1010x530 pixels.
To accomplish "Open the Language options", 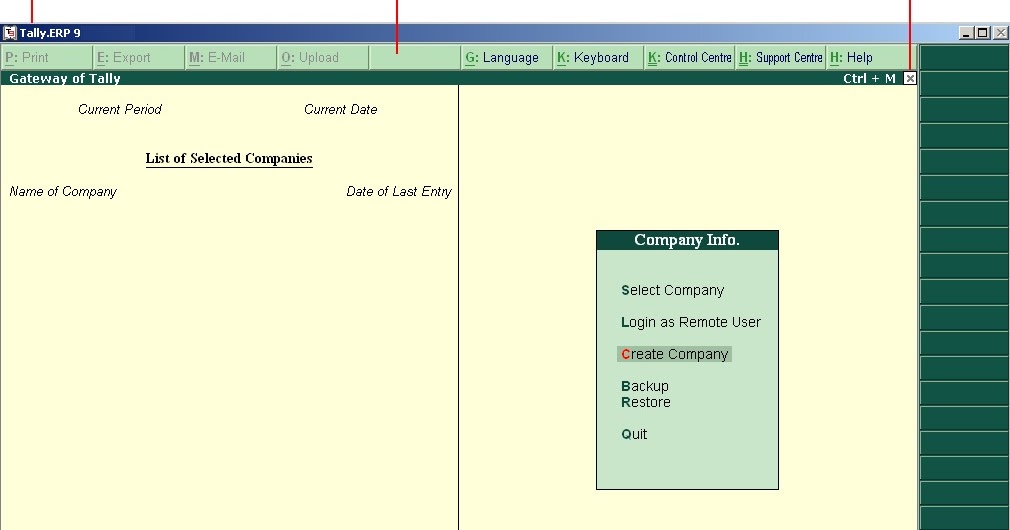I will click(507, 57).
